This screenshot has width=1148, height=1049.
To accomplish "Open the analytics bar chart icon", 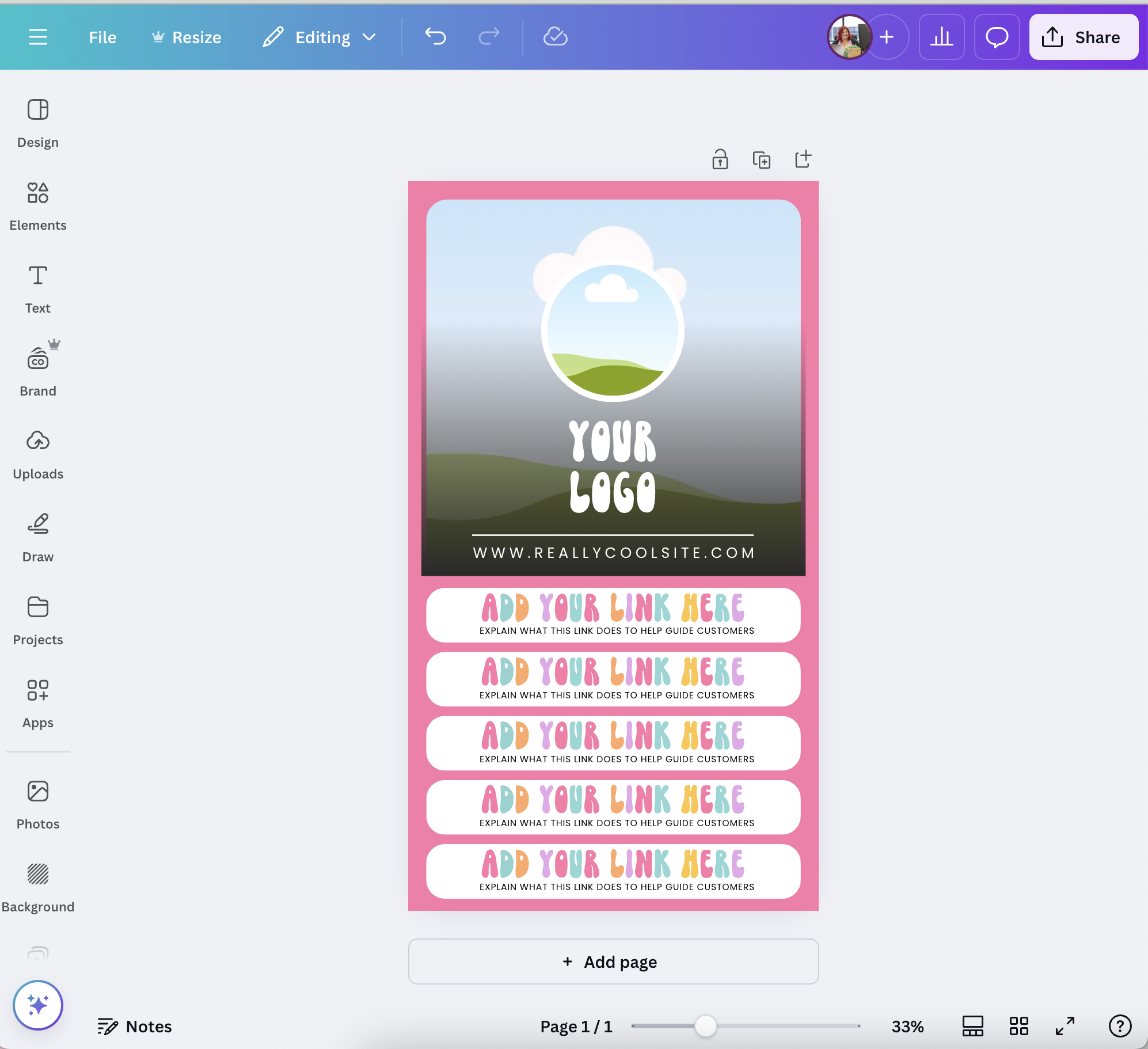I will click(x=941, y=37).
